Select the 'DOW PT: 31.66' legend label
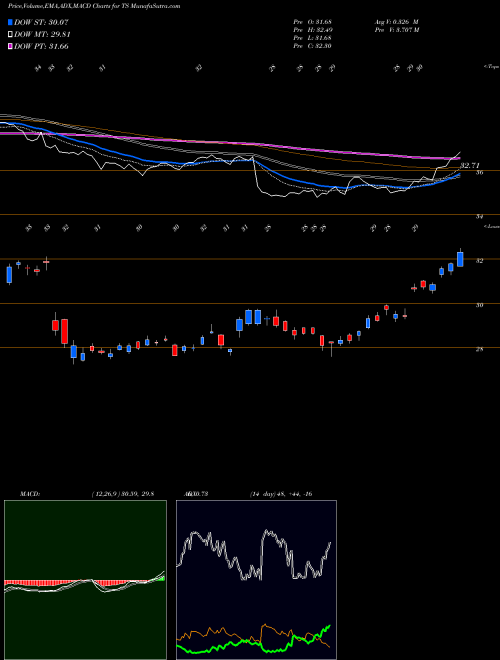 [x=41, y=46]
